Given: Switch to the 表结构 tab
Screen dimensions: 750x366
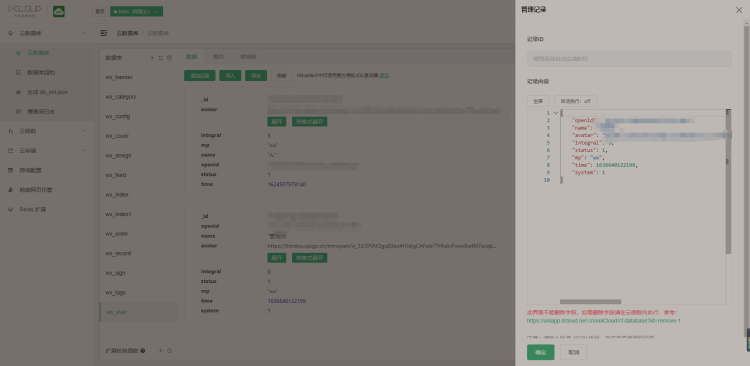Looking at the screenshot, I should click(x=248, y=56).
